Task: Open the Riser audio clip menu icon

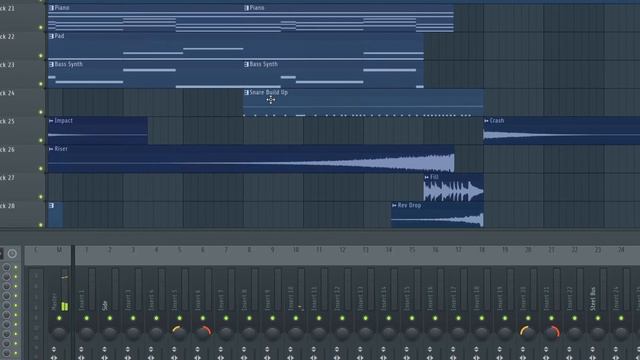Action: click(x=51, y=149)
